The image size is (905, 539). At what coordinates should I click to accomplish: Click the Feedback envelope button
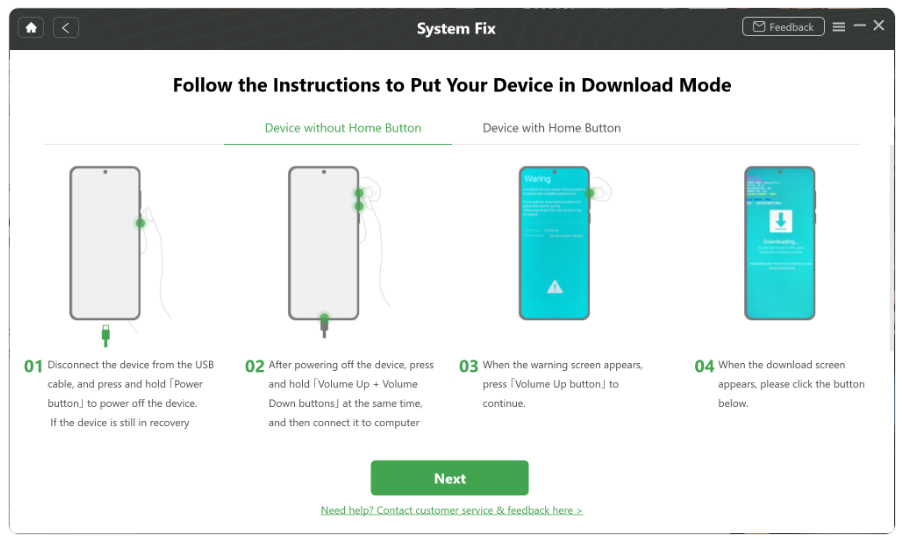click(783, 27)
